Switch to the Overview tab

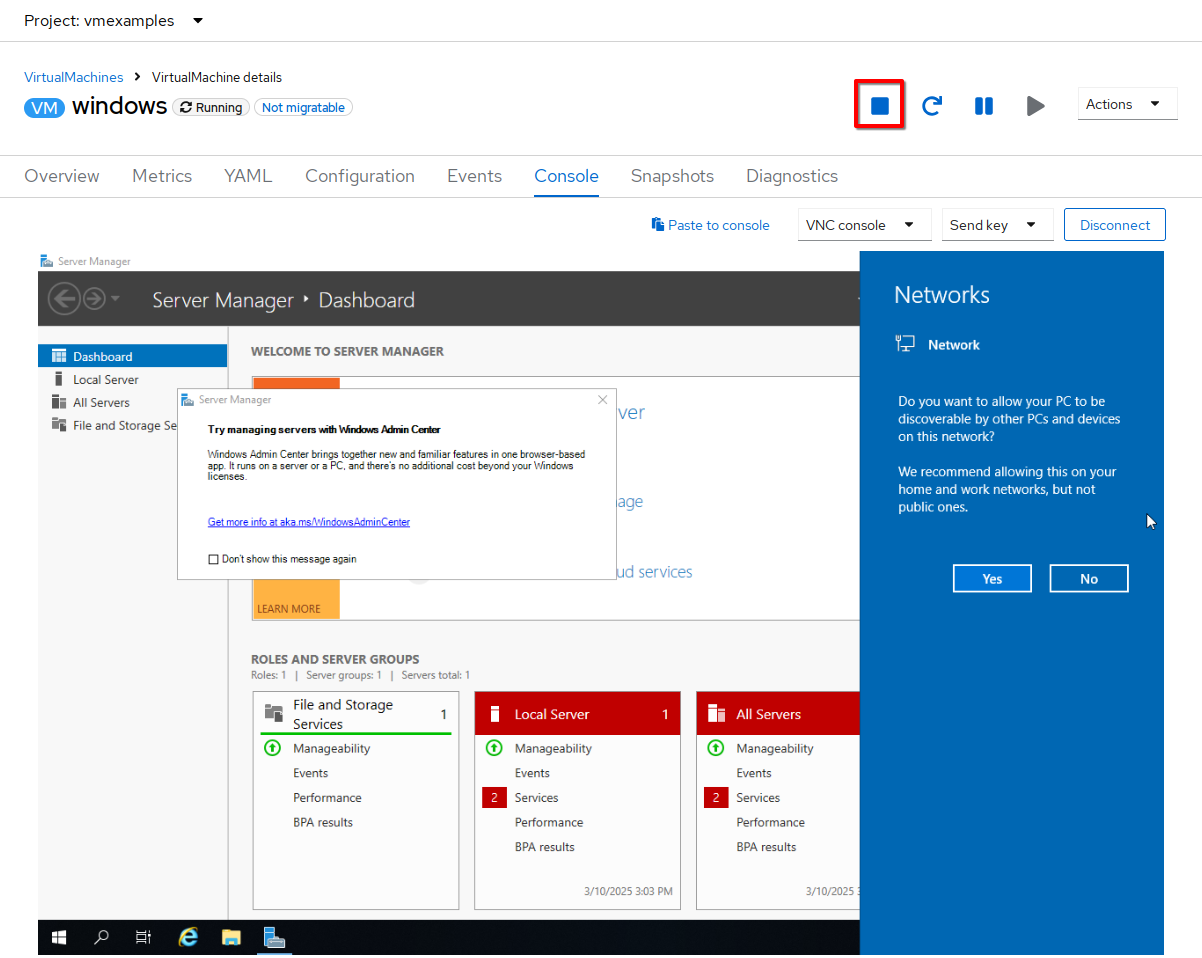pyautogui.click(x=62, y=176)
